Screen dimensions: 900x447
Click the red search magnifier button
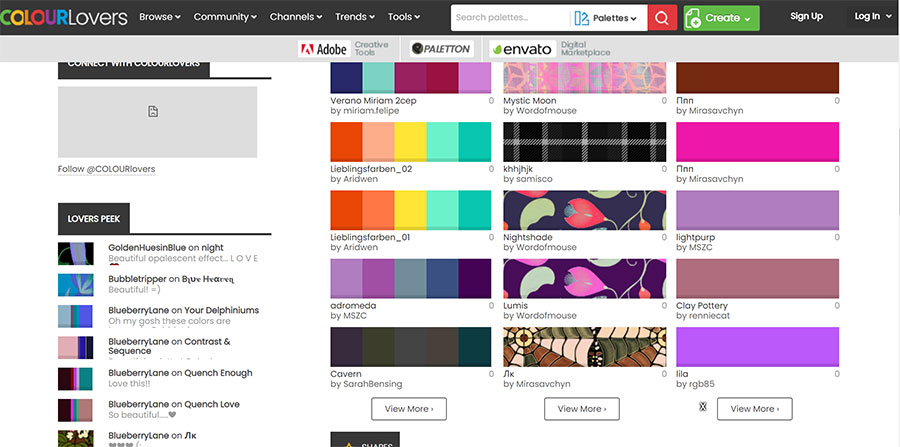pos(662,18)
